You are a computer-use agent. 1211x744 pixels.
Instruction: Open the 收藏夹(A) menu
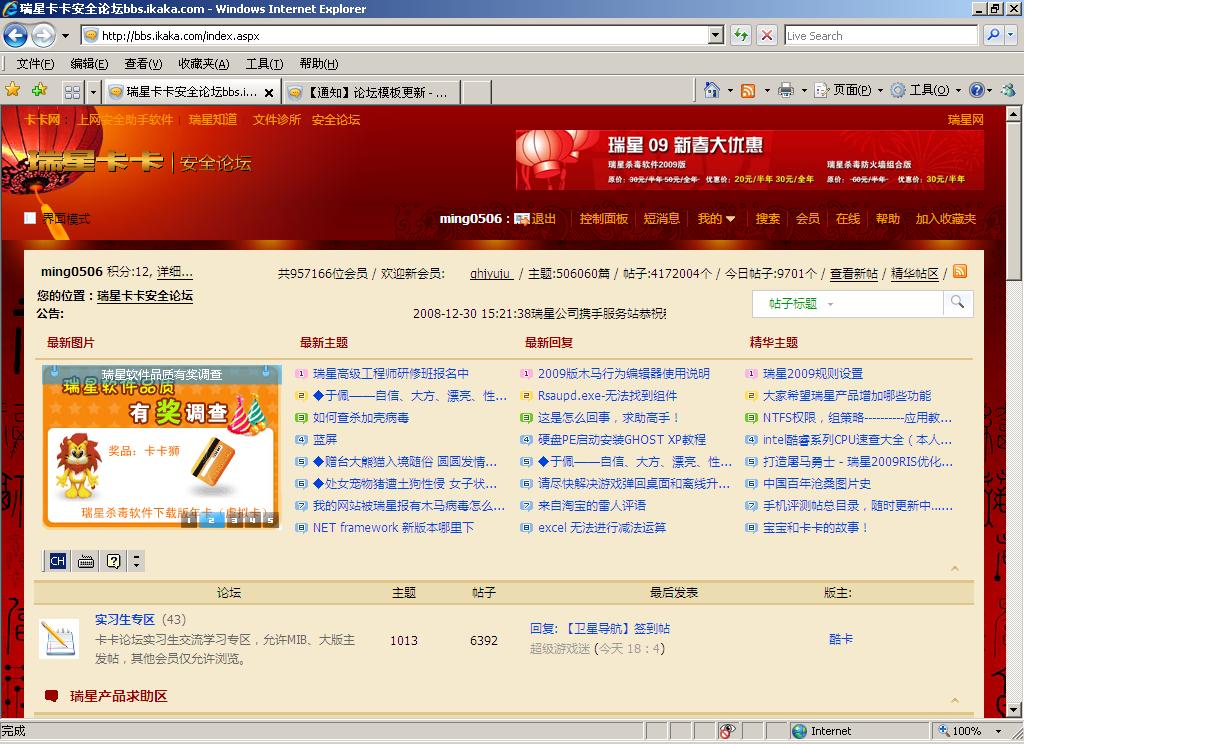pyautogui.click(x=204, y=64)
